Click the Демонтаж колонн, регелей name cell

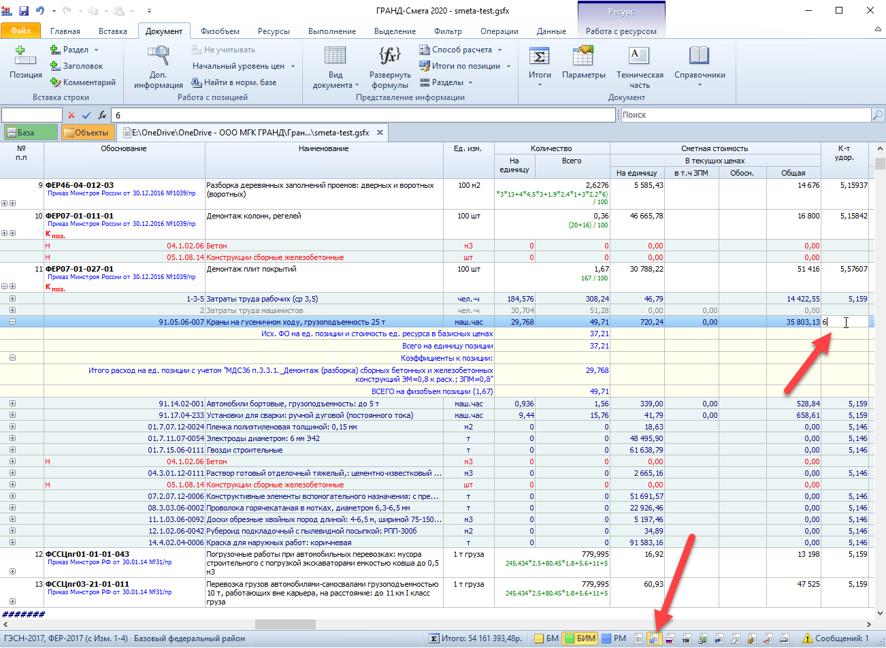(324, 225)
